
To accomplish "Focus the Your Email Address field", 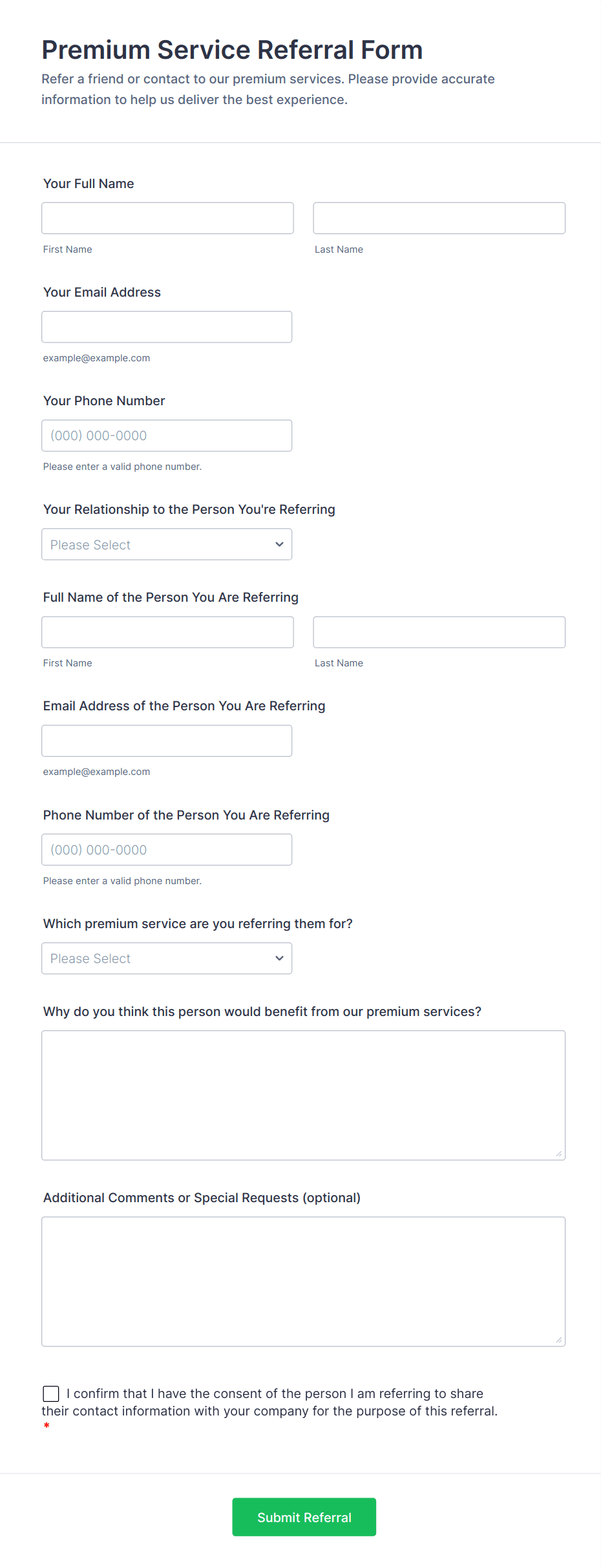I will (x=167, y=327).
